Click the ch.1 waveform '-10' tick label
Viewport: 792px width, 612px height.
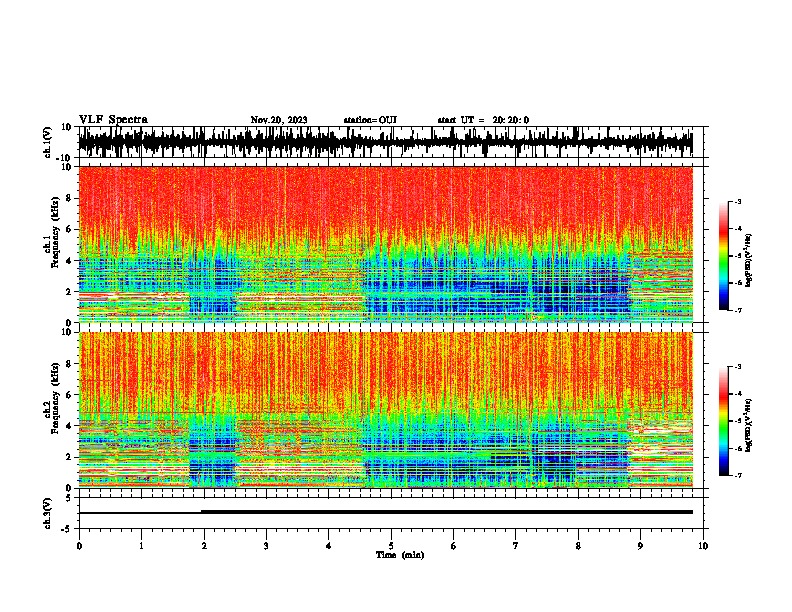(x=65, y=158)
